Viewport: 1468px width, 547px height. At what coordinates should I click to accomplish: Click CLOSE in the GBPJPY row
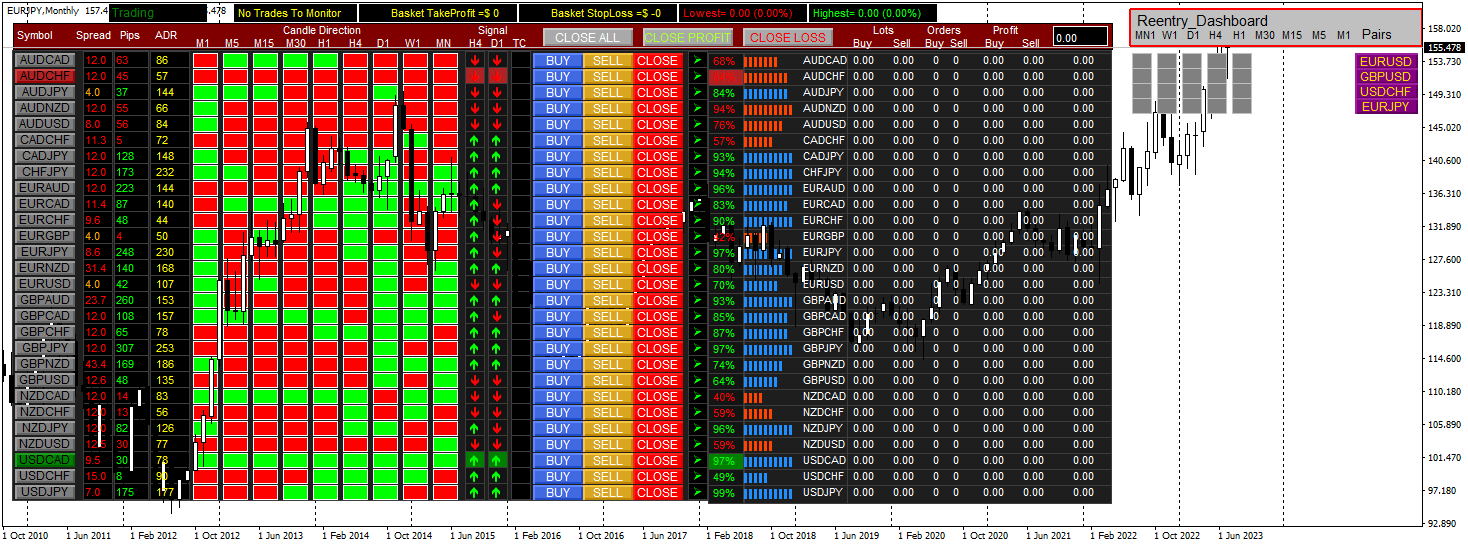coord(658,349)
